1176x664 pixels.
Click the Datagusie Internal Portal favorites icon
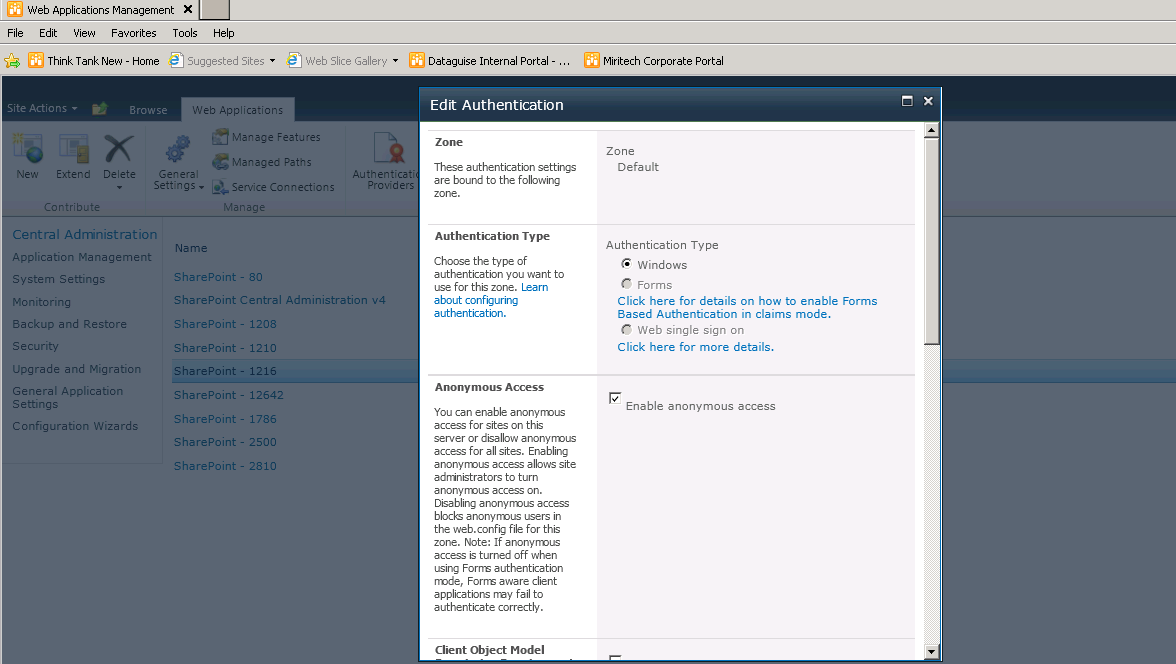coord(417,60)
